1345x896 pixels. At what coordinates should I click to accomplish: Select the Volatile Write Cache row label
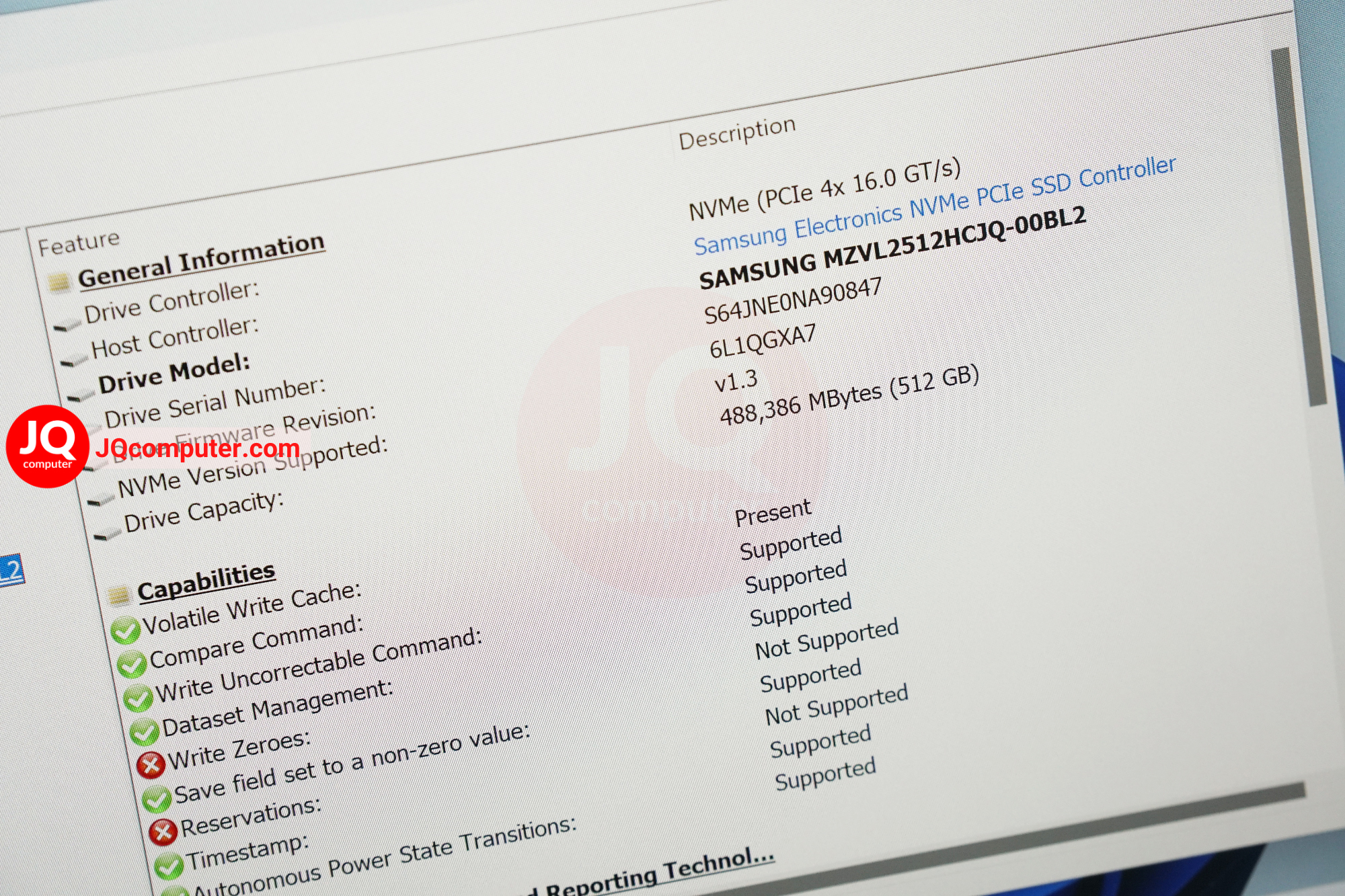pyautogui.click(x=252, y=609)
